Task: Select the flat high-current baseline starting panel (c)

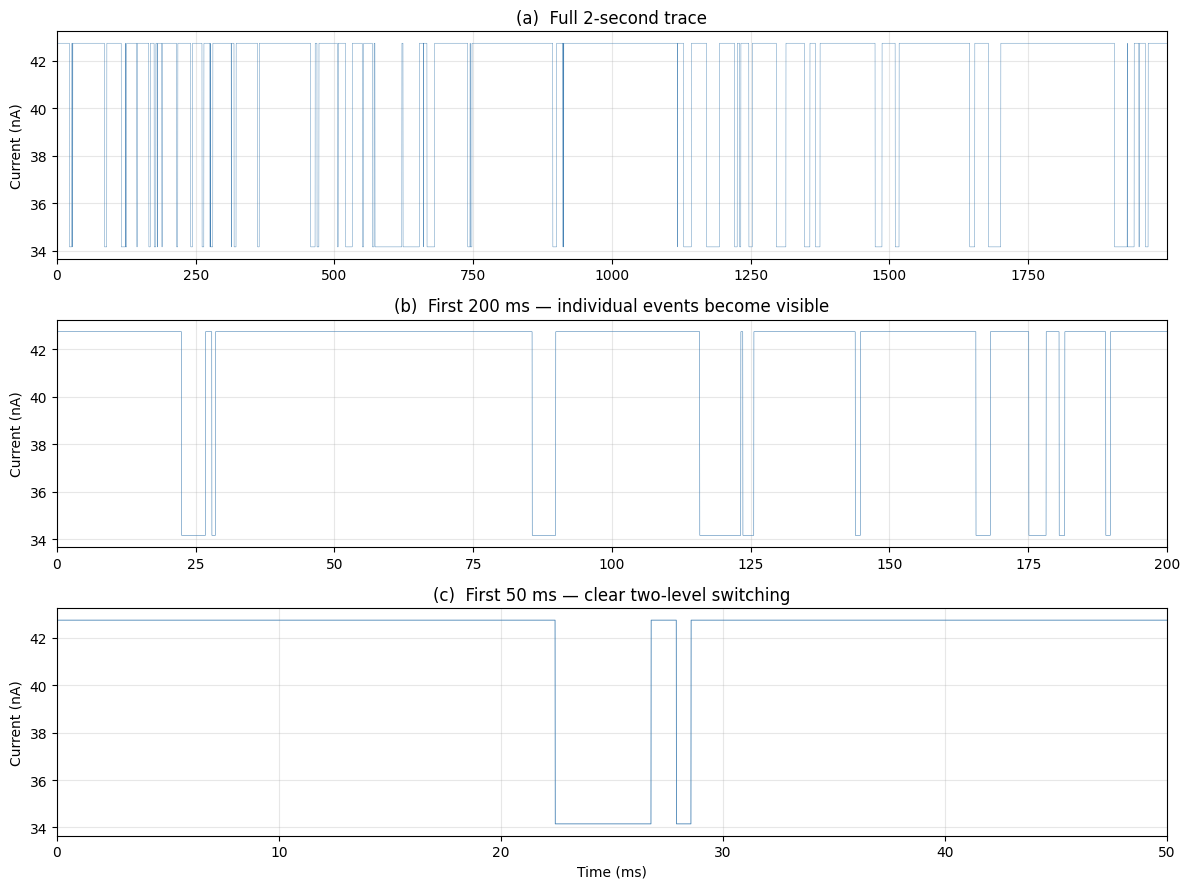Action: (x=250, y=619)
